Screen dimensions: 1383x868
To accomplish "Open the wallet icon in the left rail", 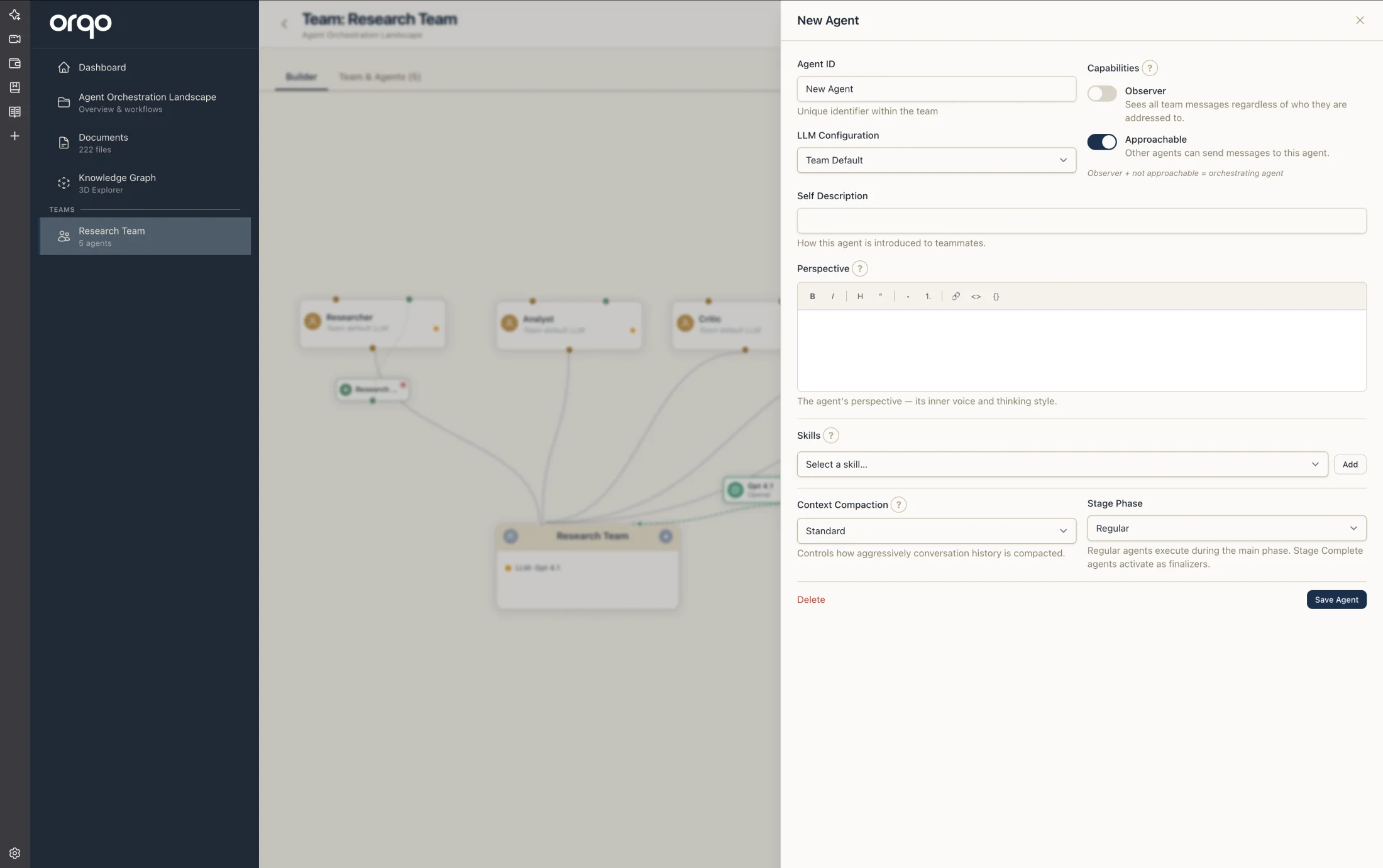I will (x=14, y=63).
